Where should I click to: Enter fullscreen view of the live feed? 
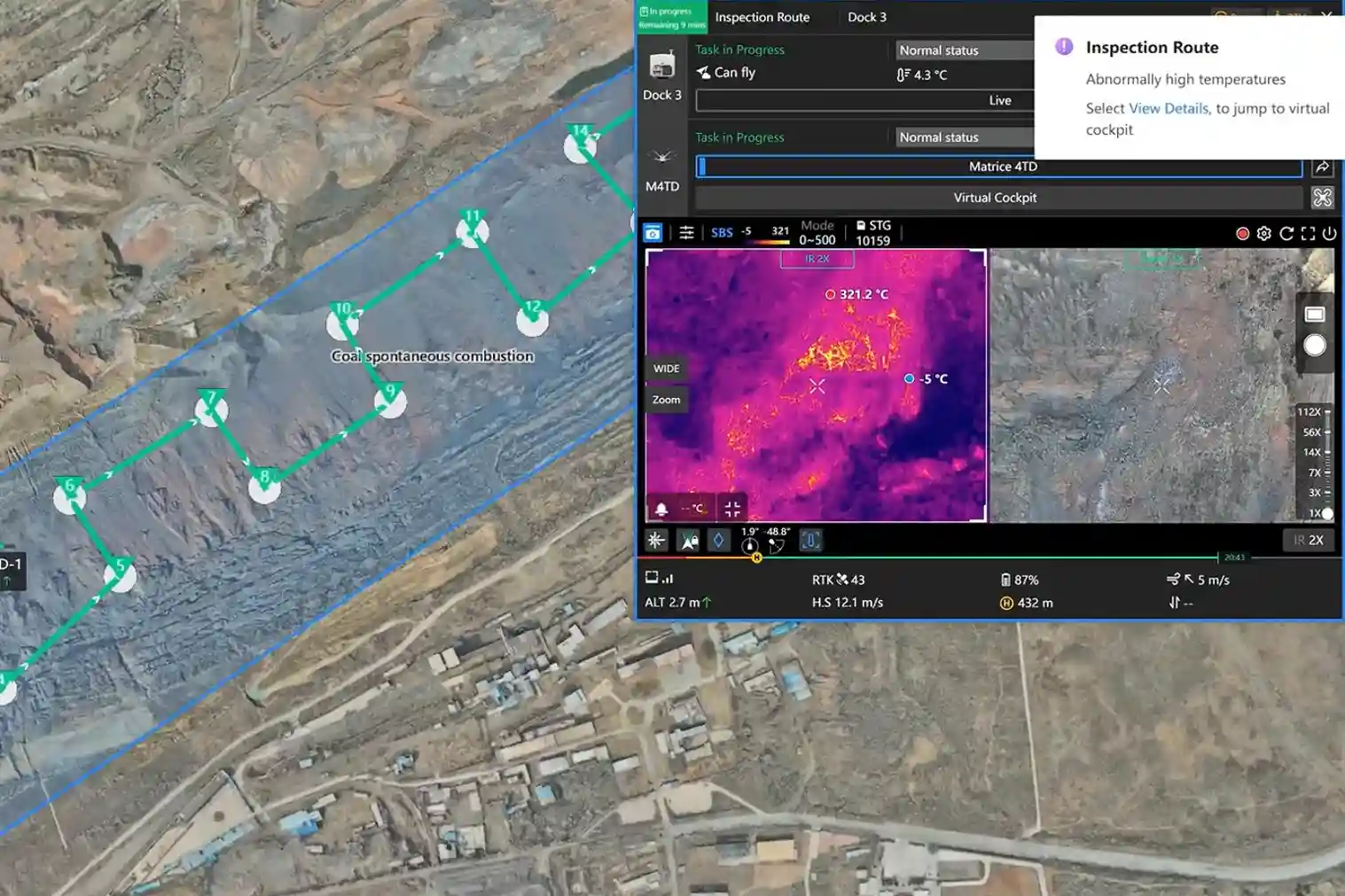point(1309,233)
